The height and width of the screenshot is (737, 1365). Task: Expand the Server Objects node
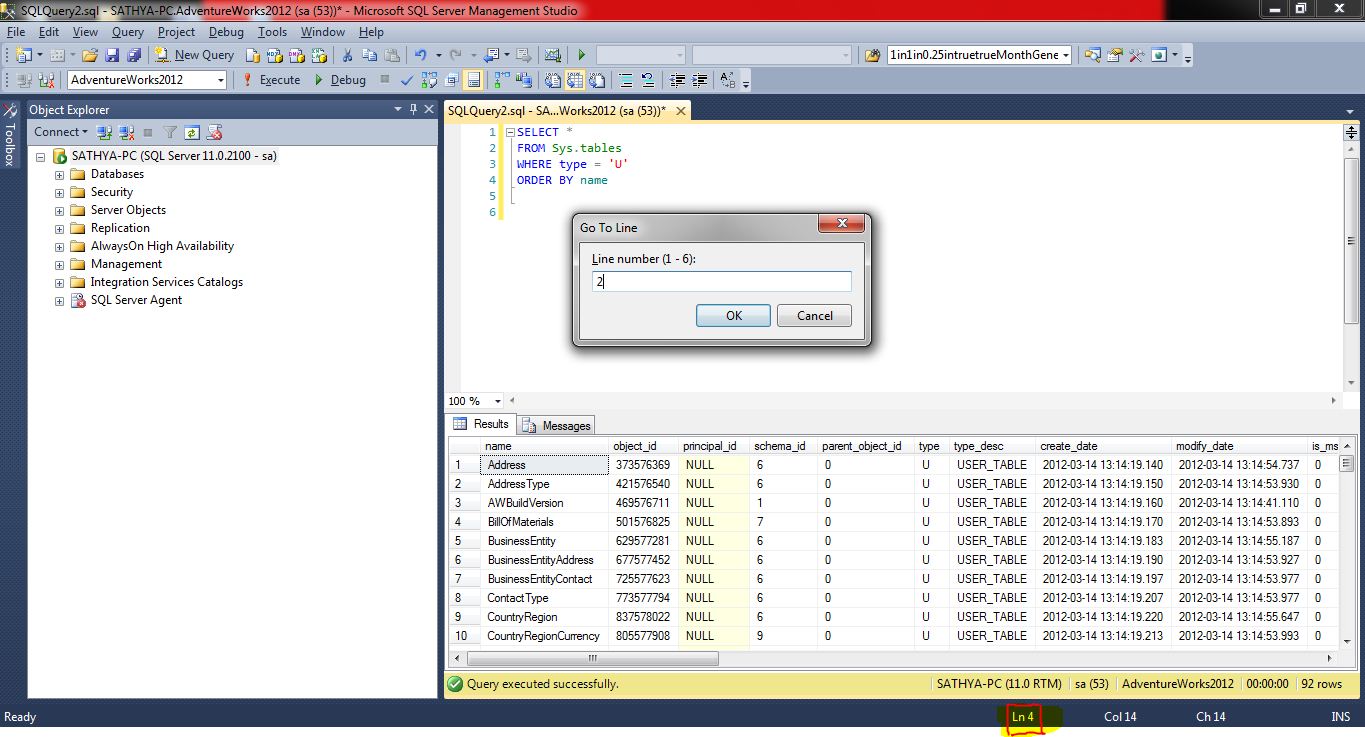(59, 211)
